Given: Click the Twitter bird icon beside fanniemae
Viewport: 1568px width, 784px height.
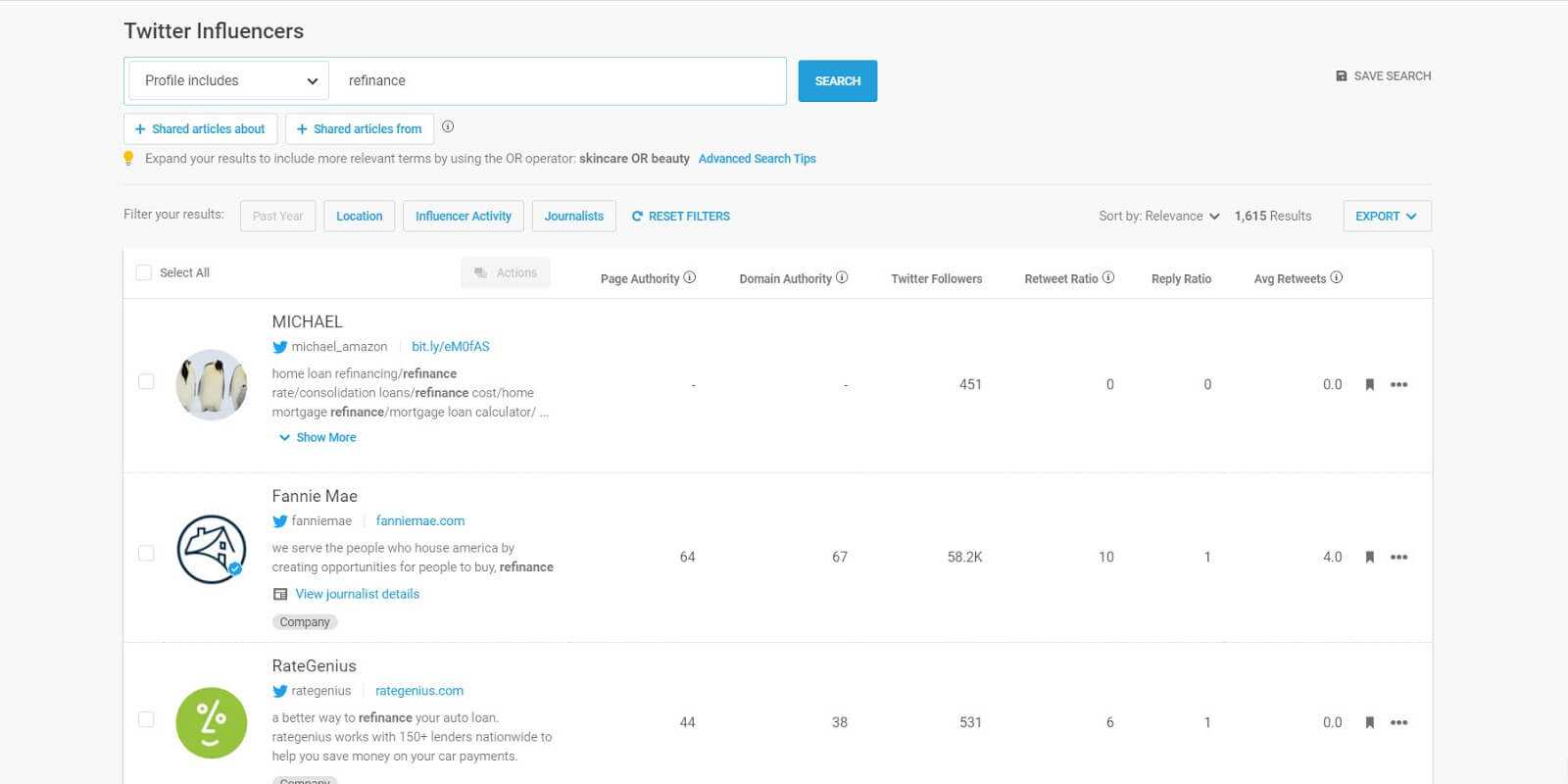Looking at the screenshot, I should (280, 521).
